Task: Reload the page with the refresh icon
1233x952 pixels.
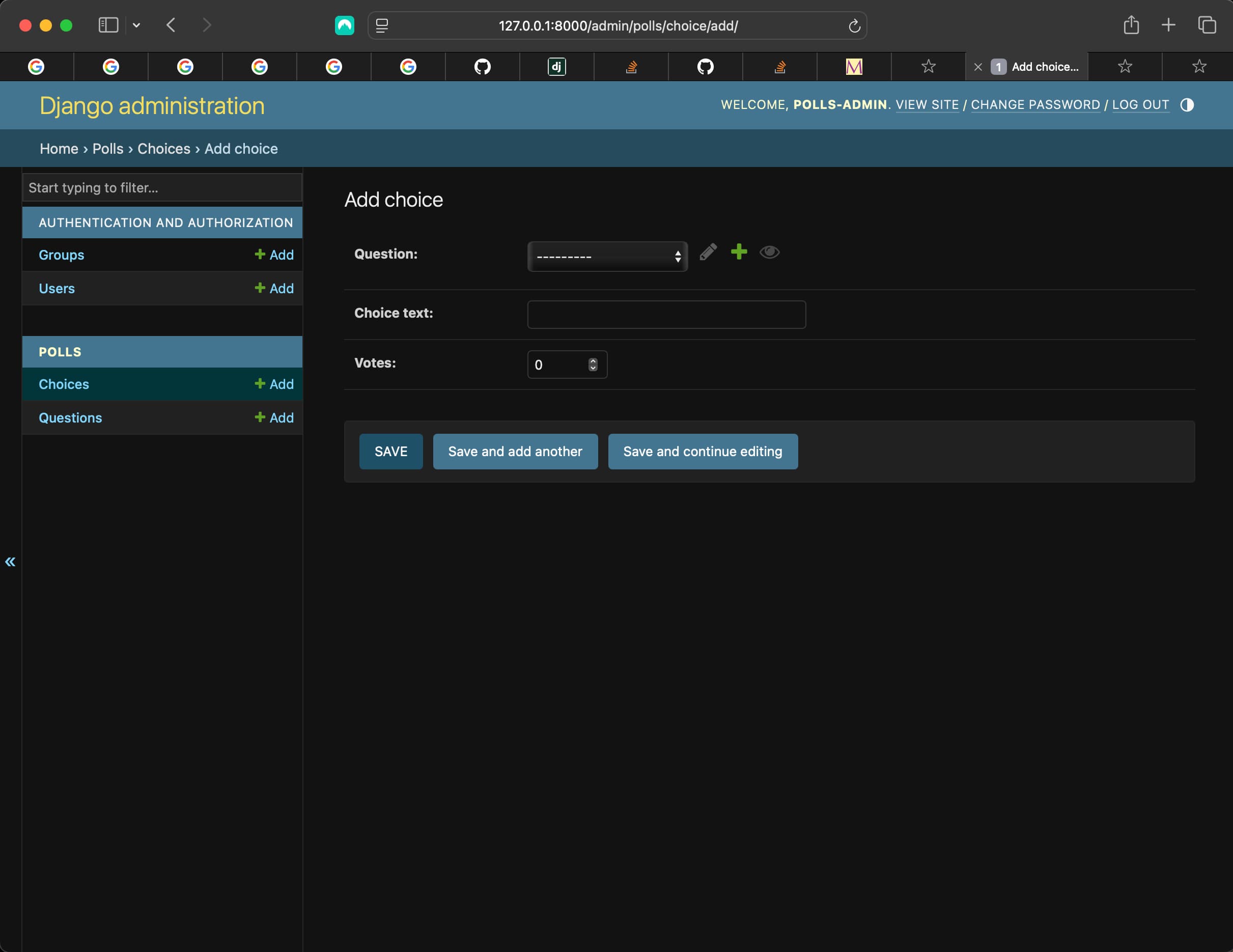Action: pyautogui.click(x=854, y=26)
